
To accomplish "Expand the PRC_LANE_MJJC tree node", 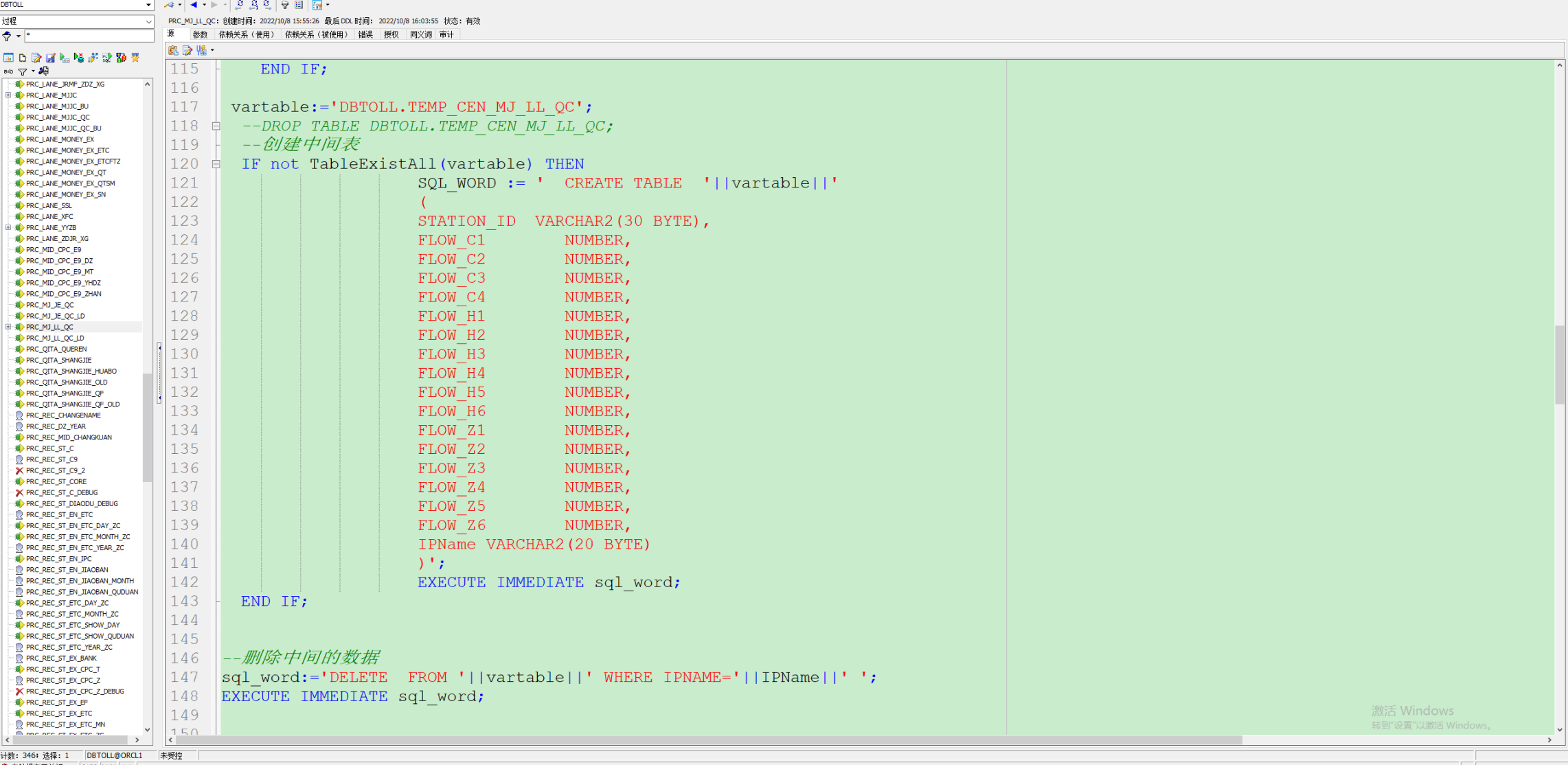I will 8,95.
